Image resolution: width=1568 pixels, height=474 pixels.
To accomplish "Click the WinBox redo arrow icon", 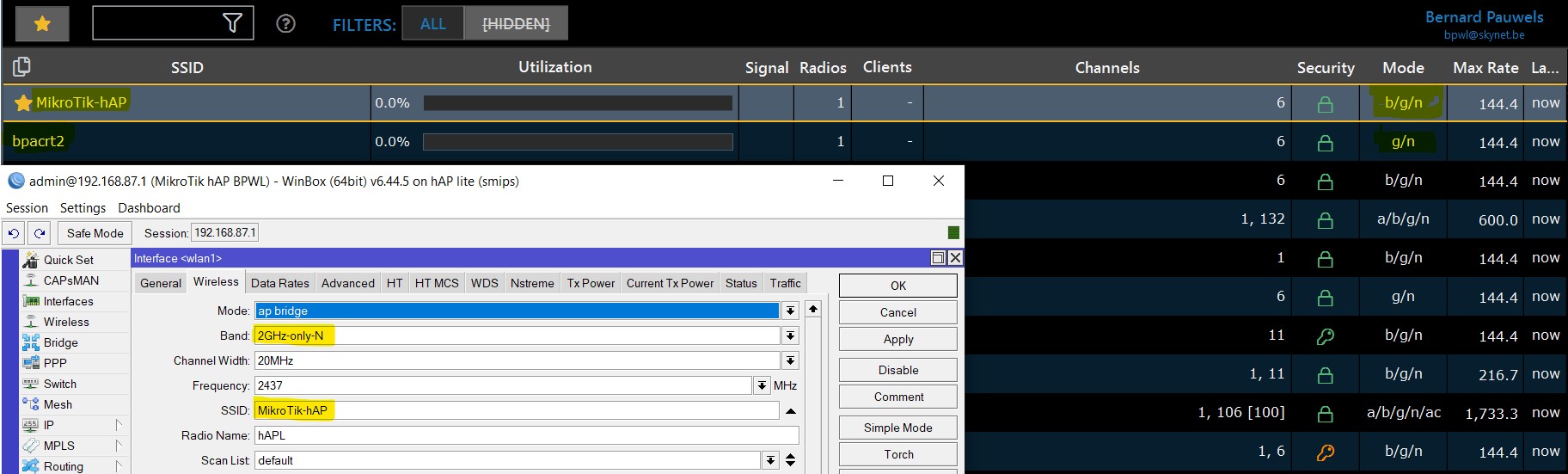I will 40,233.
